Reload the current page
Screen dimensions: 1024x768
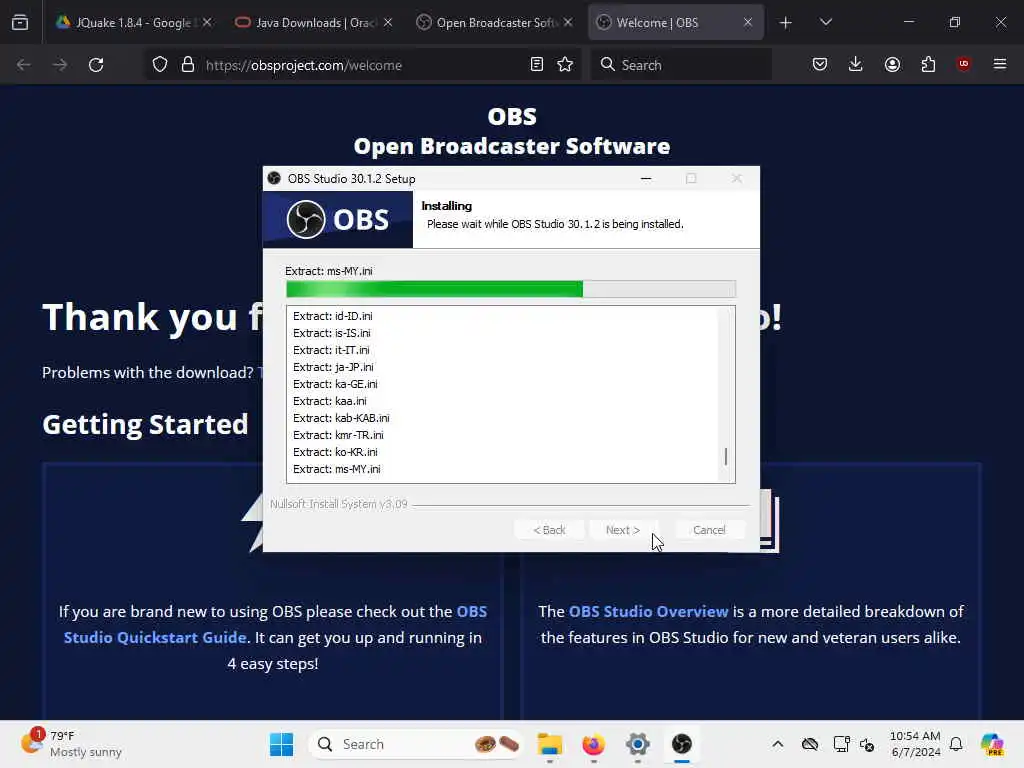coord(96,65)
